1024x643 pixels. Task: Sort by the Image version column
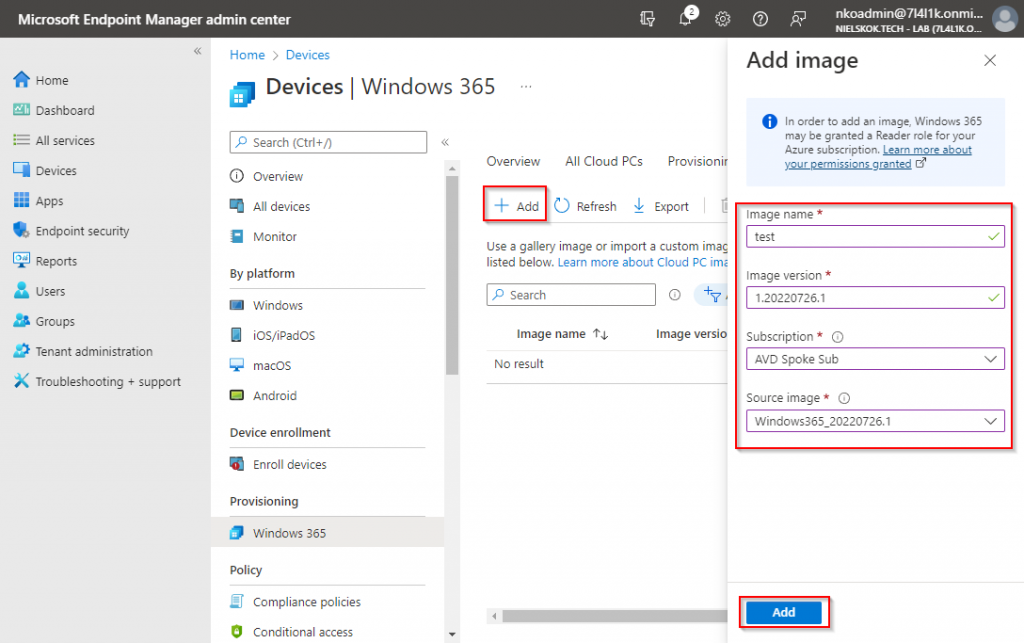click(x=691, y=334)
